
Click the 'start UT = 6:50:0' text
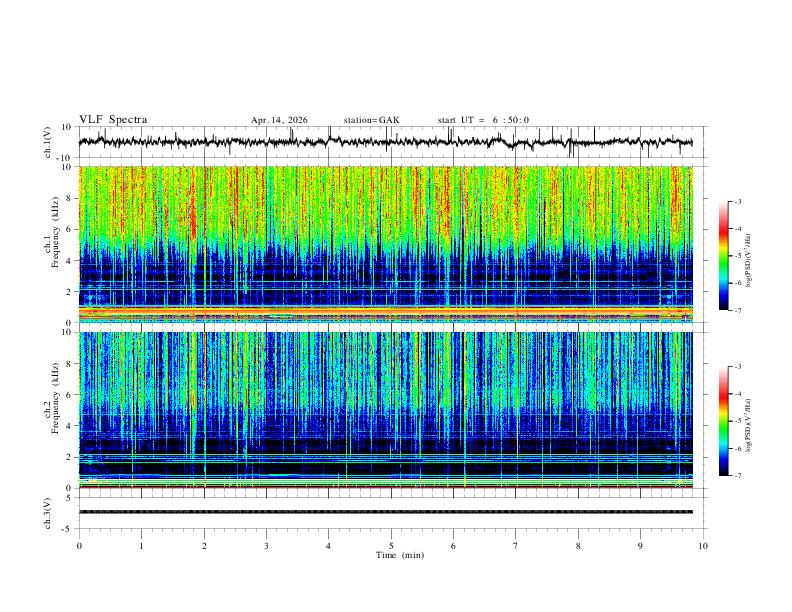[x=483, y=120]
